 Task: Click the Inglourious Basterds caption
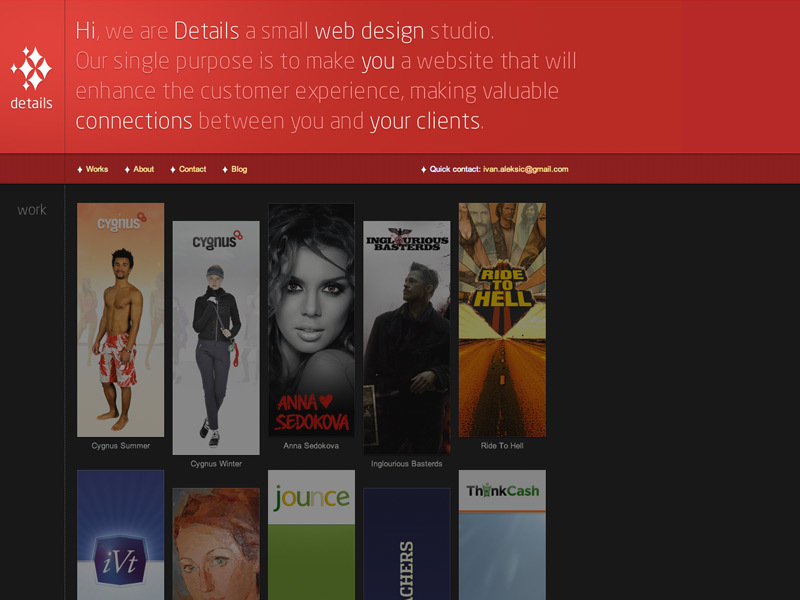pos(407,464)
